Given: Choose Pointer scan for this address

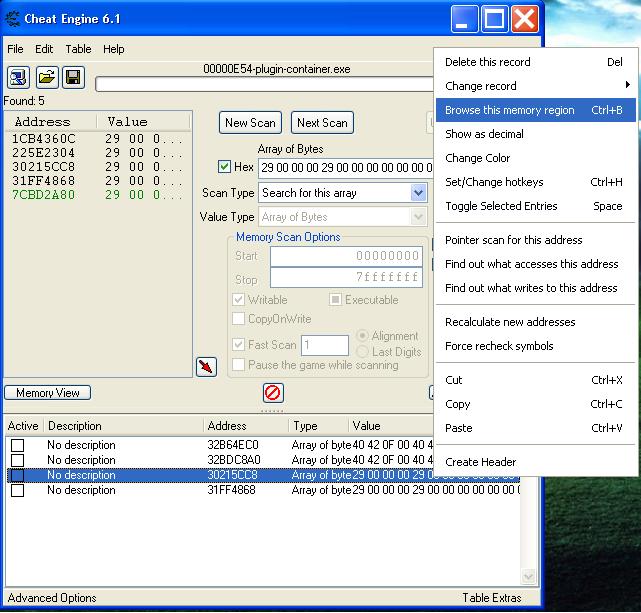Looking at the screenshot, I should [536, 240].
